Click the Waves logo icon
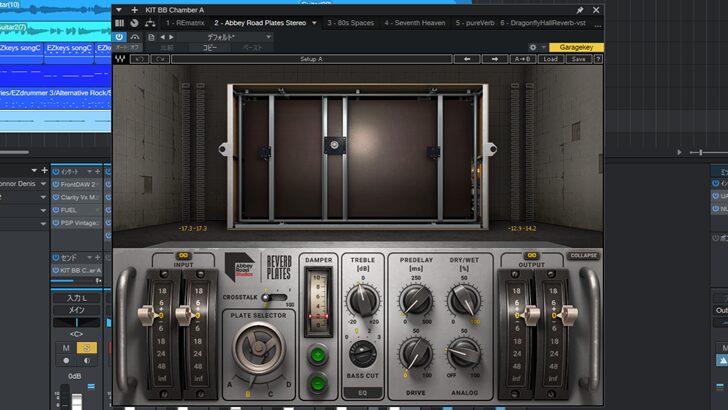The width and height of the screenshot is (728, 410). (120, 59)
